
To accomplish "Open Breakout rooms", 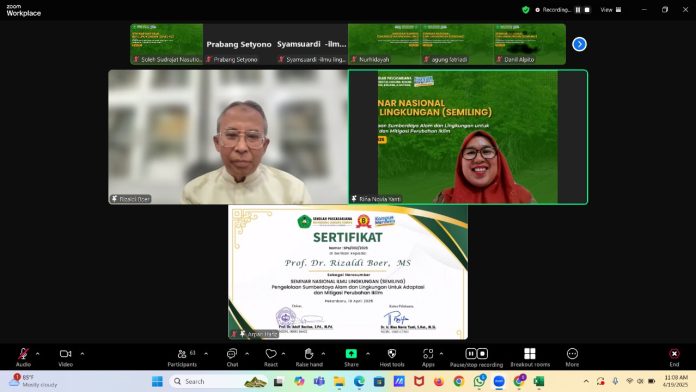I will (x=530, y=357).
